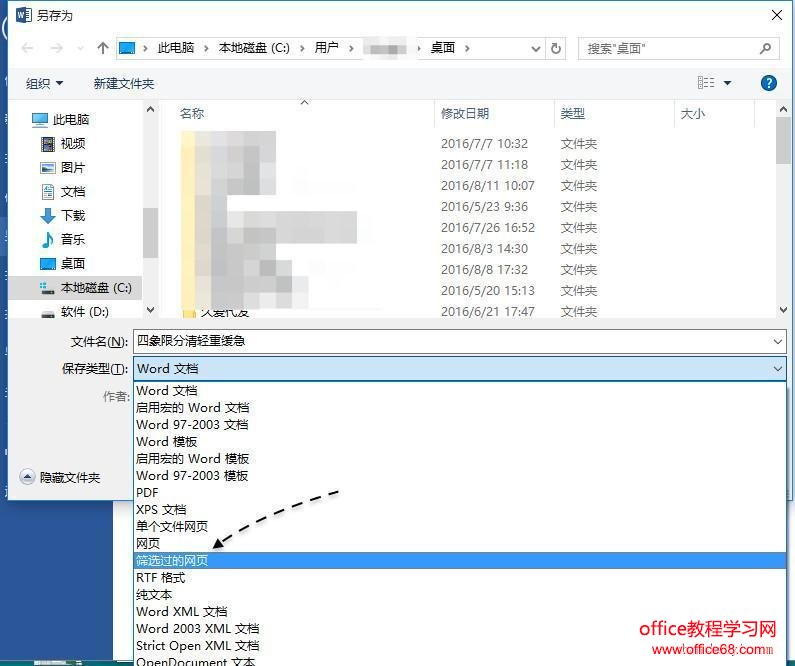Click the Forward navigation arrow
Image resolution: width=795 pixels, height=666 pixels.
click(56, 48)
